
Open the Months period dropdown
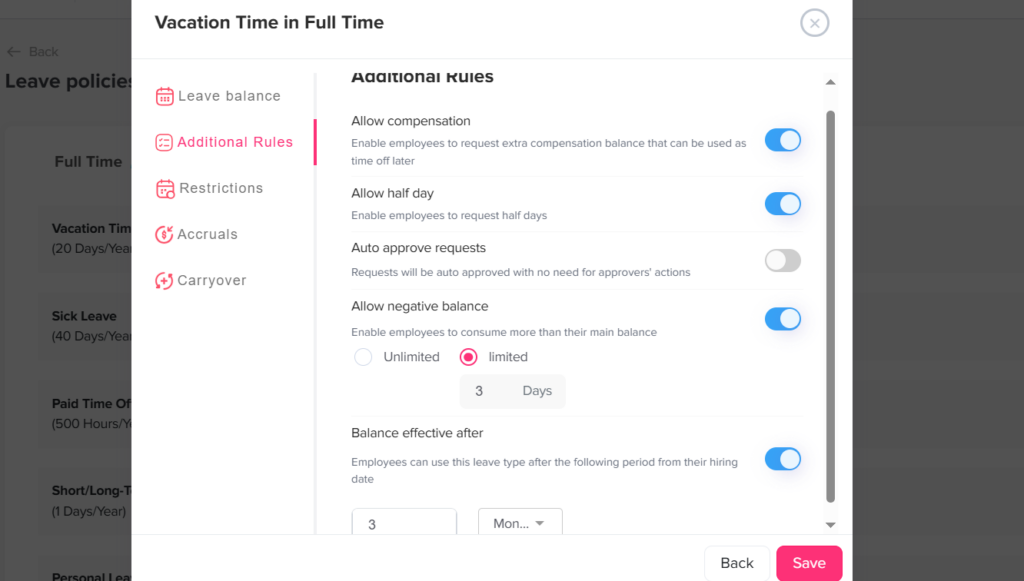tap(520, 523)
